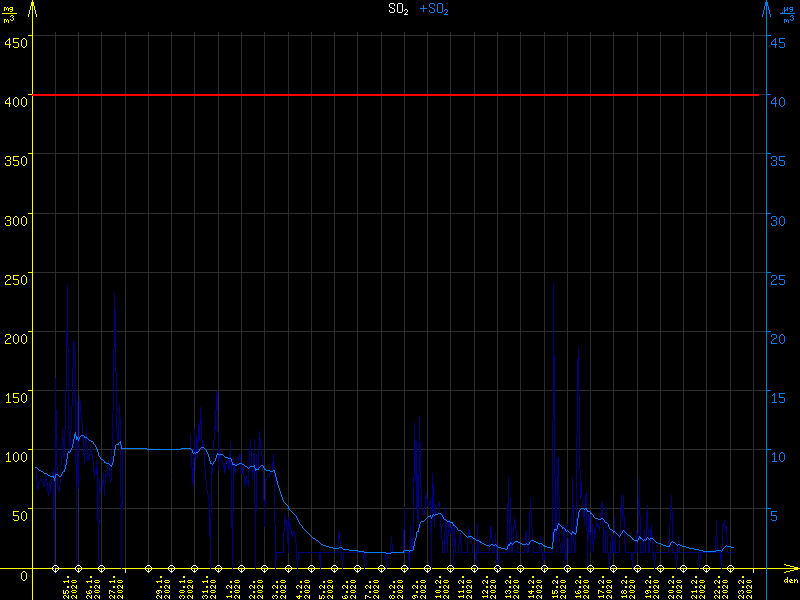Click the blue +SO2 legend label
Image resolution: width=800 pixels, height=600 pixels.
[x=434, y=9]
